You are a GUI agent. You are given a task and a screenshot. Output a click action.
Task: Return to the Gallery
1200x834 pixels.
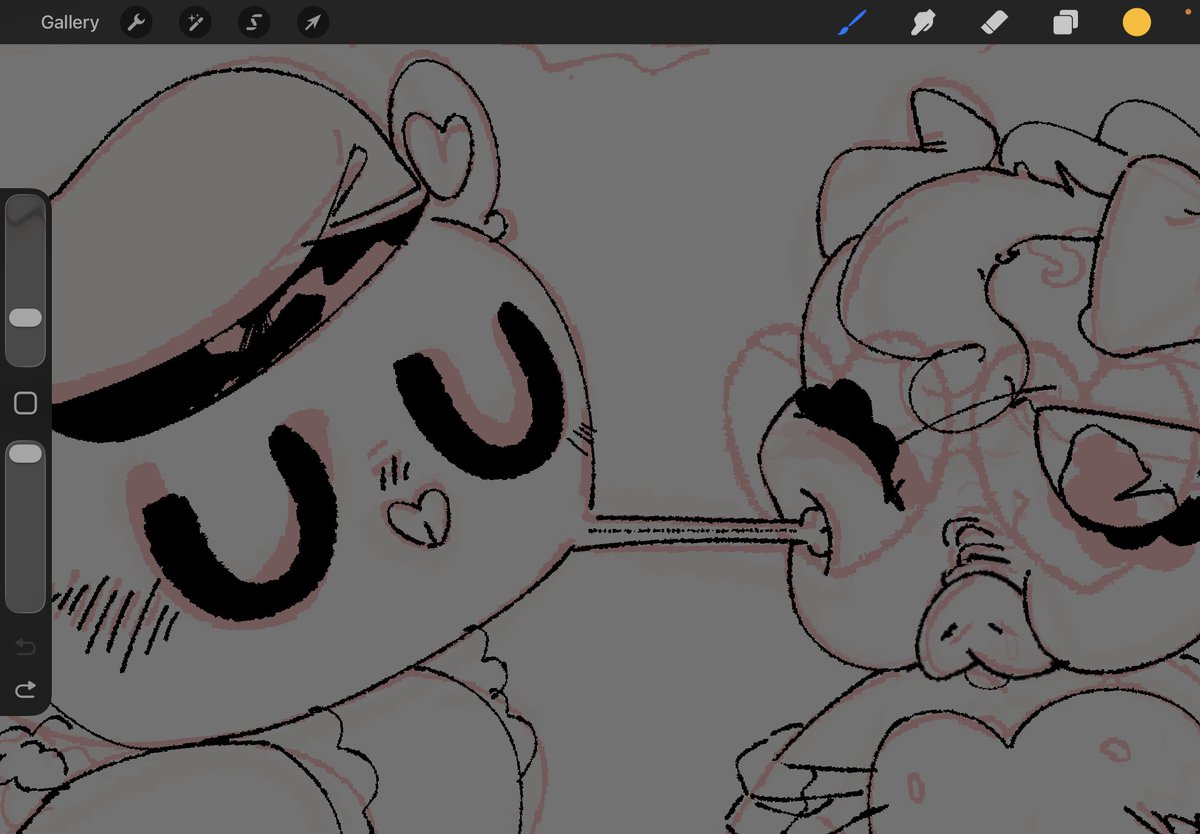tap(70, 22)
